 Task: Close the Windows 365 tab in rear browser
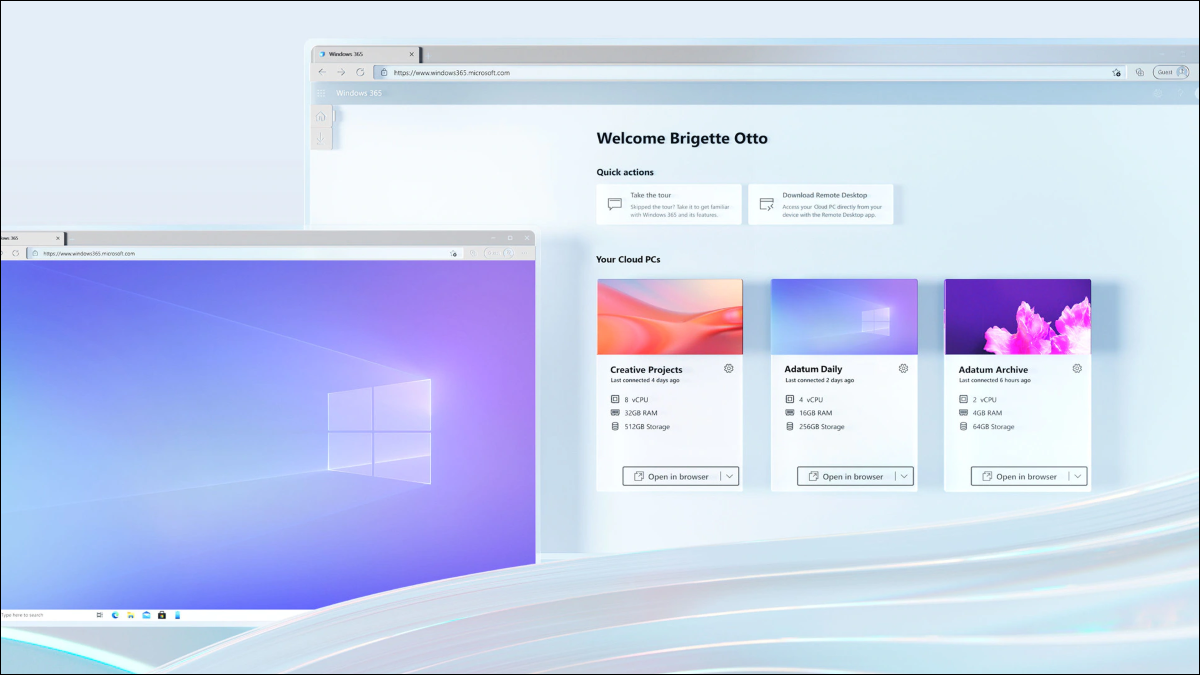click(412, 54)
